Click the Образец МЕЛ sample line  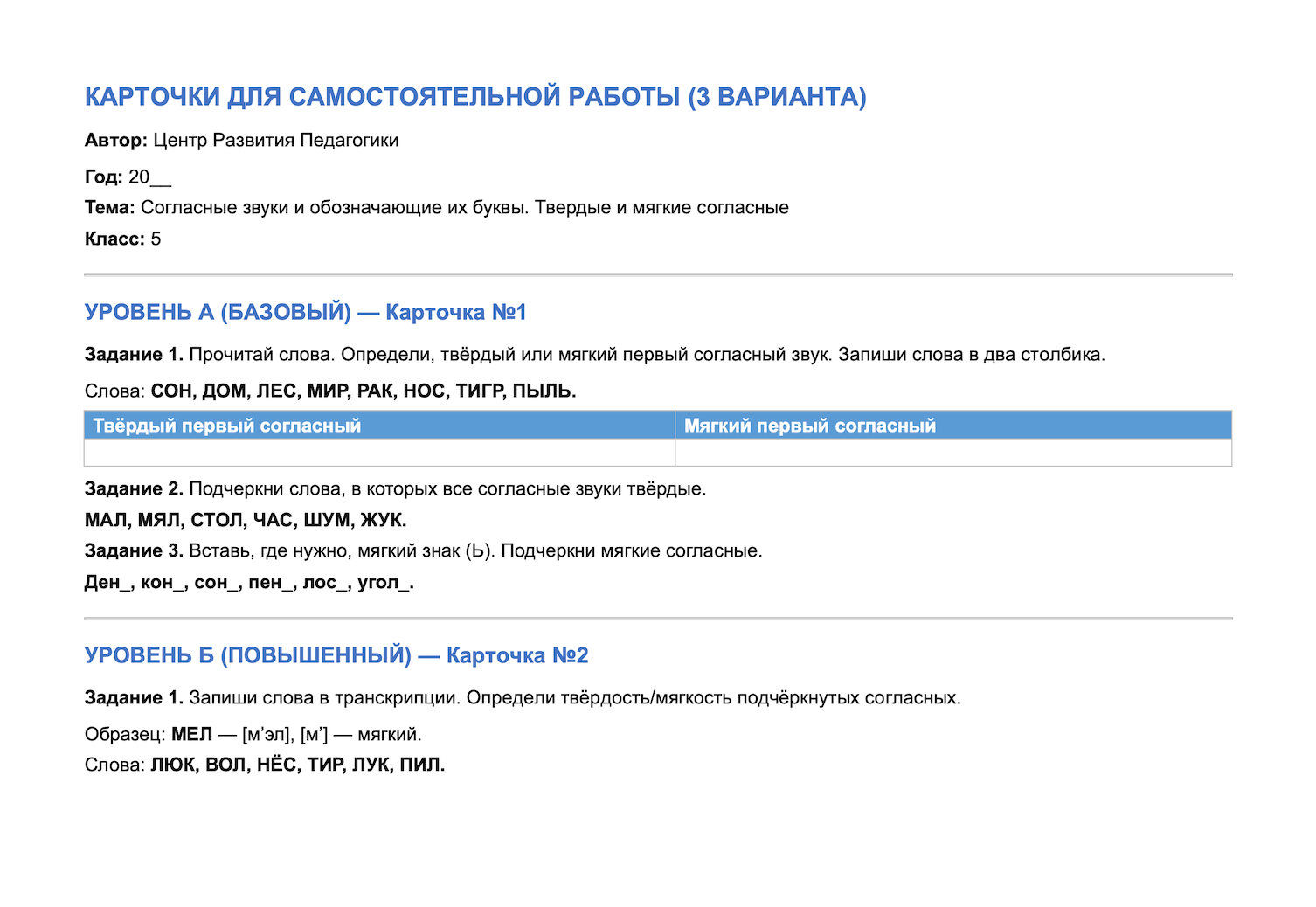253,734
